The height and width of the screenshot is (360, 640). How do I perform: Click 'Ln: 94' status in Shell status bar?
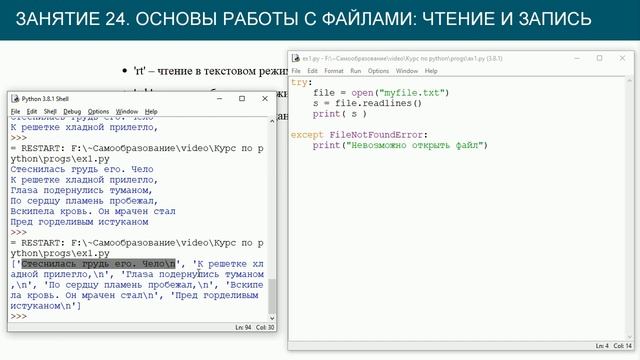pos(243,327)
